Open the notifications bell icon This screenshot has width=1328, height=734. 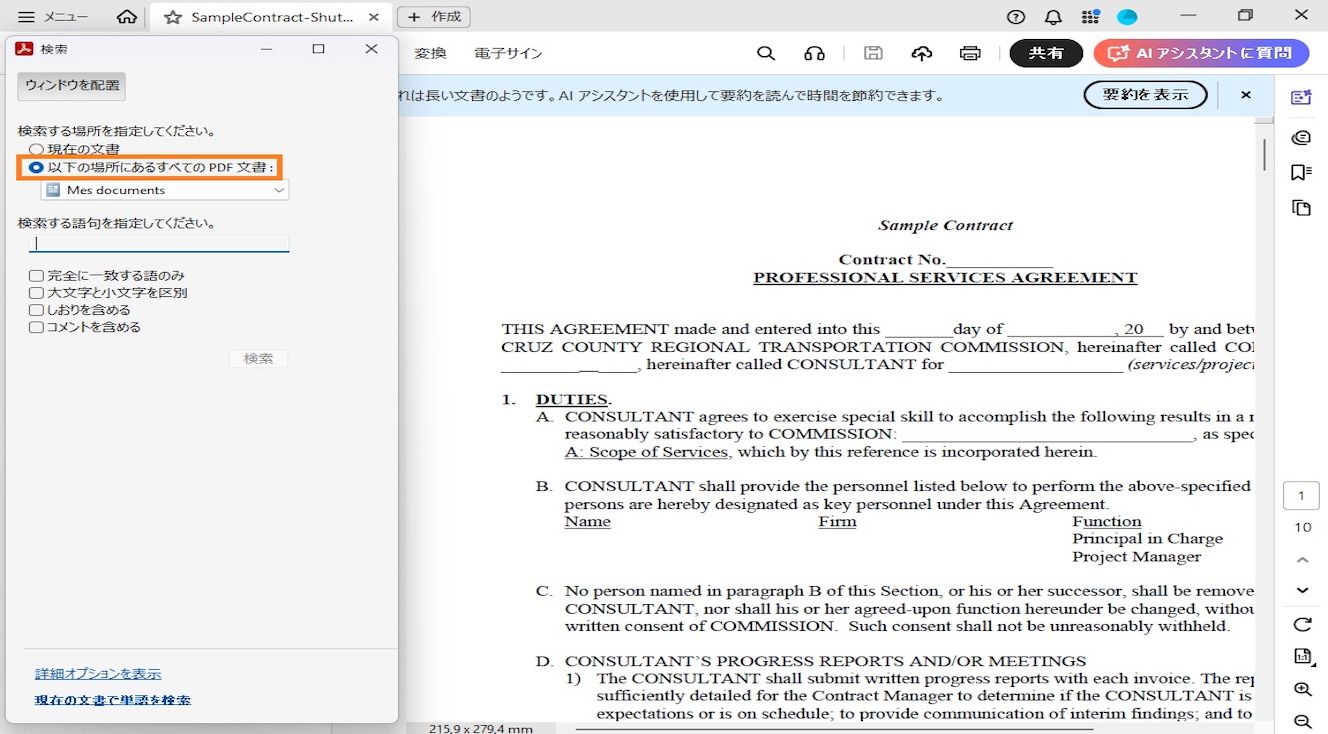(x=1053, y=17)
